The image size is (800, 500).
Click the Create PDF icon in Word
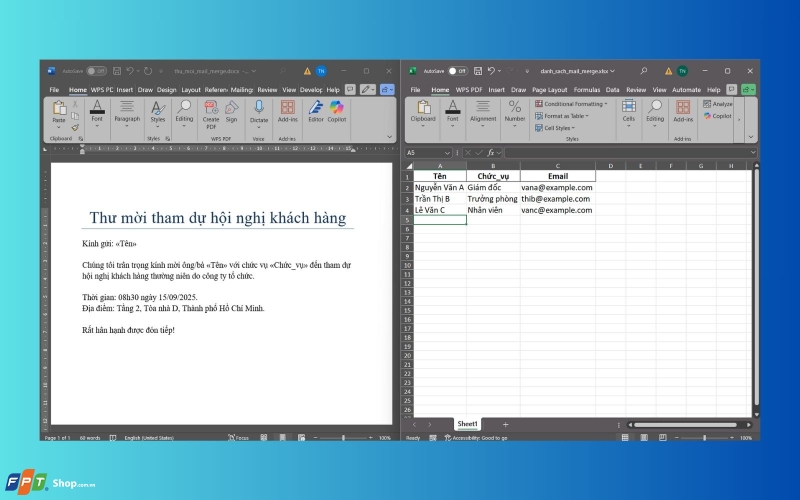(211, 114)
